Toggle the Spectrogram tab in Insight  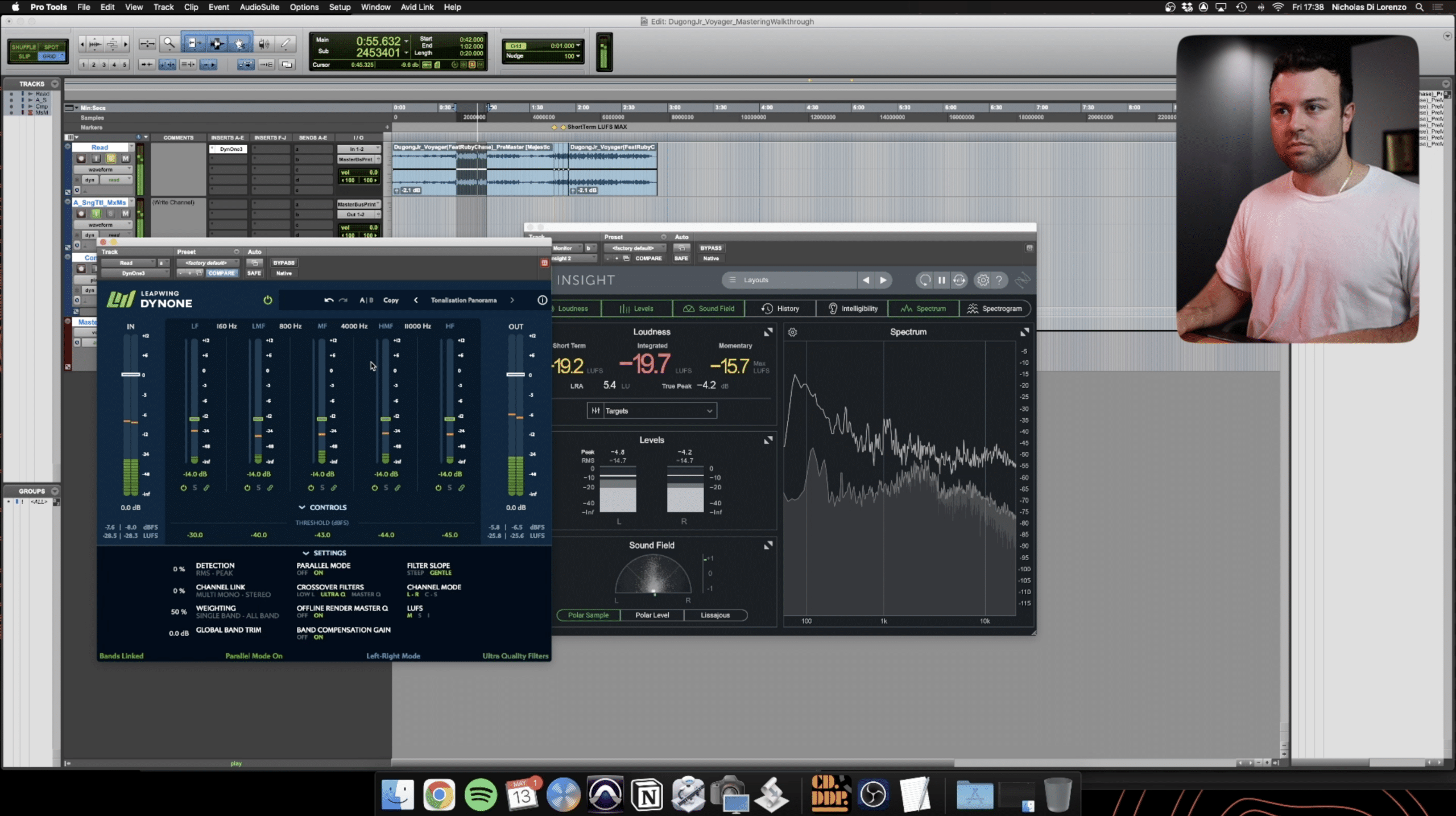pos(994,308)
